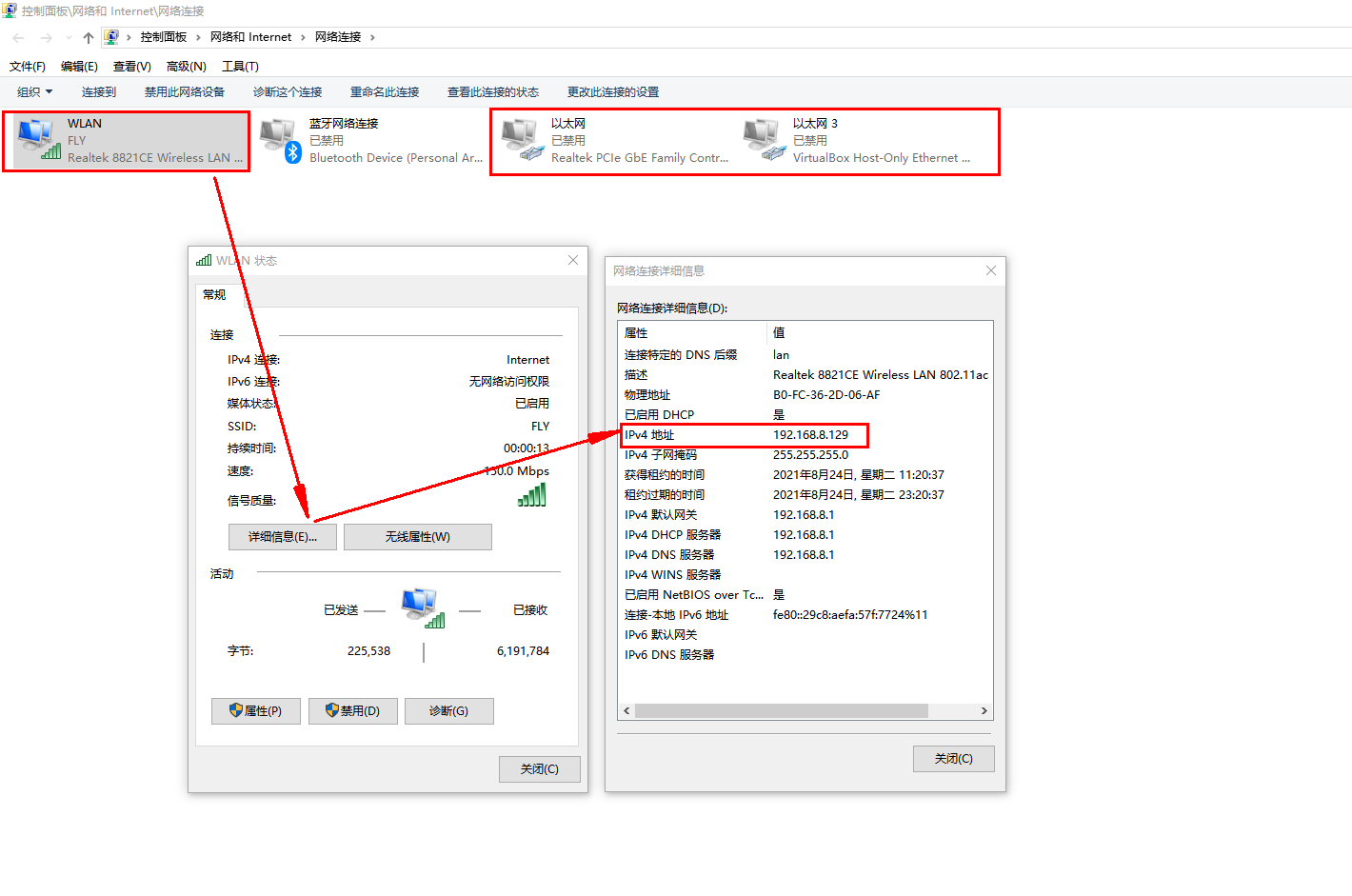Open the 组织 dropdown menu
Image resolution: width=1352 pixels, height=896 pixels.
[35, 92]
